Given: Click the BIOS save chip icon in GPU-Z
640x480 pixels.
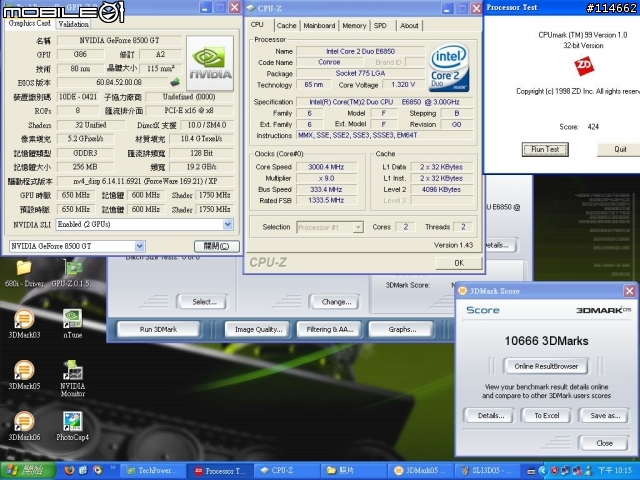Looking at the screenshot, I should 175,82.
